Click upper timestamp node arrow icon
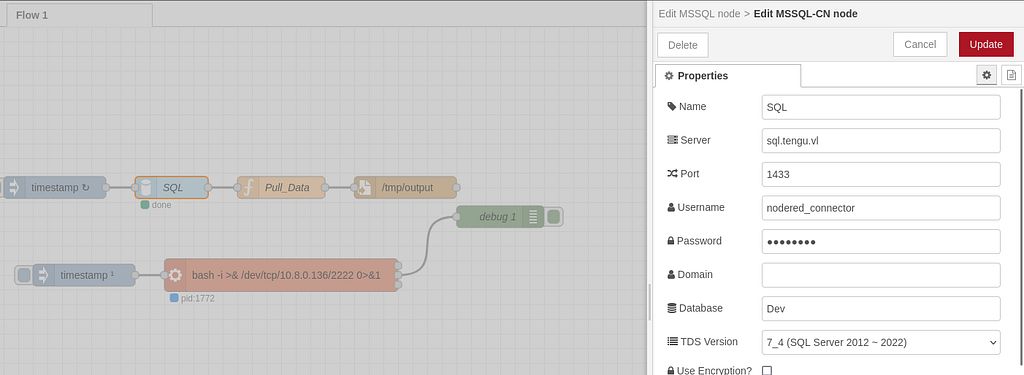Viewport: 1024px width, 375px height. click(14, 188)
